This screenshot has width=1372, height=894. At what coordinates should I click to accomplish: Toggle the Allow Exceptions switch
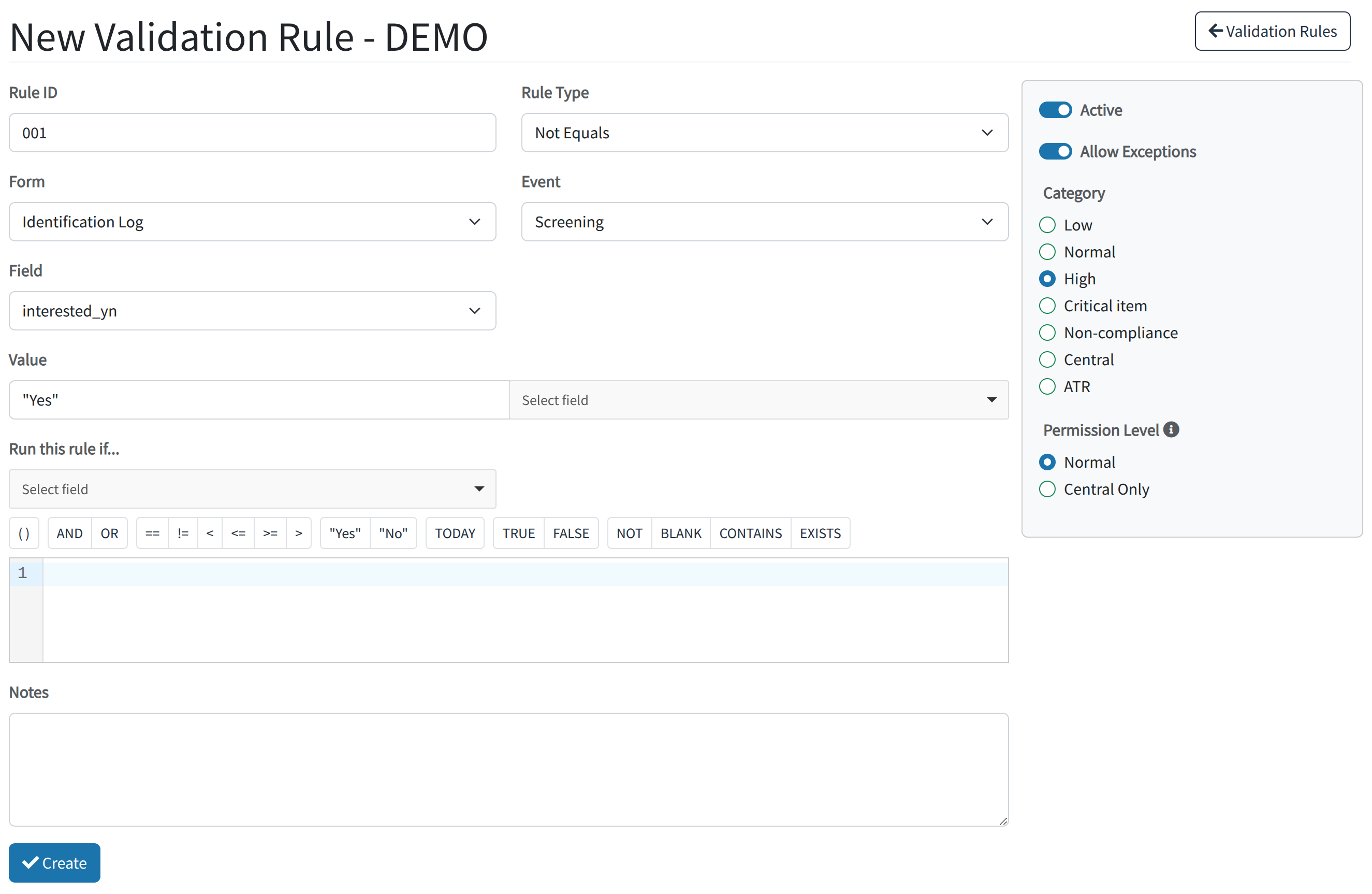point(1055,152)
